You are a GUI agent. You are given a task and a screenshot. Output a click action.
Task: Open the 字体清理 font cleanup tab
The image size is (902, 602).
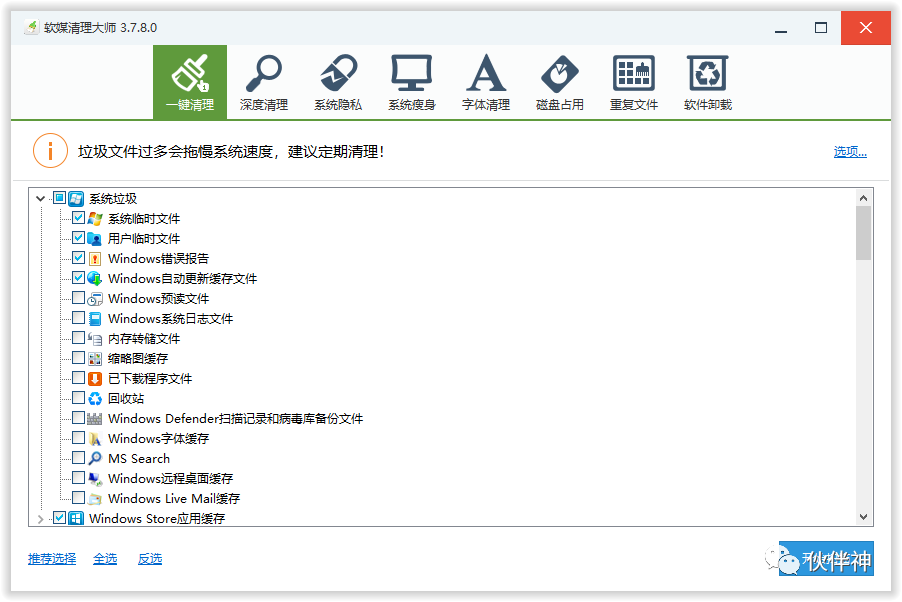(x=486, y=82)
